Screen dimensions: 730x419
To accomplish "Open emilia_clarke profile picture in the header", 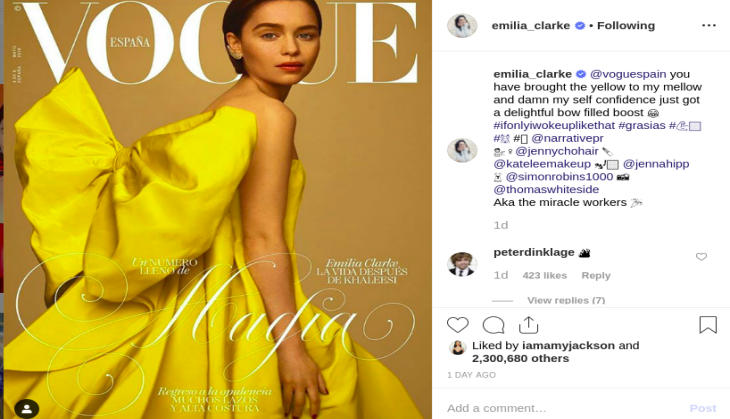I will 462,26.
